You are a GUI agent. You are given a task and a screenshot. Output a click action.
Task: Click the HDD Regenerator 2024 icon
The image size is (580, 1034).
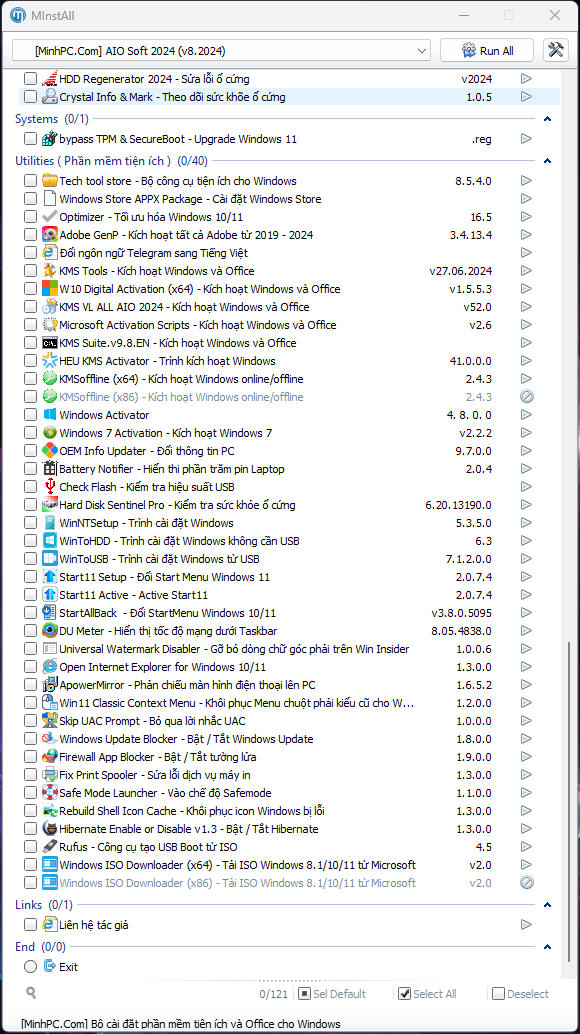[x=49, y=79]
